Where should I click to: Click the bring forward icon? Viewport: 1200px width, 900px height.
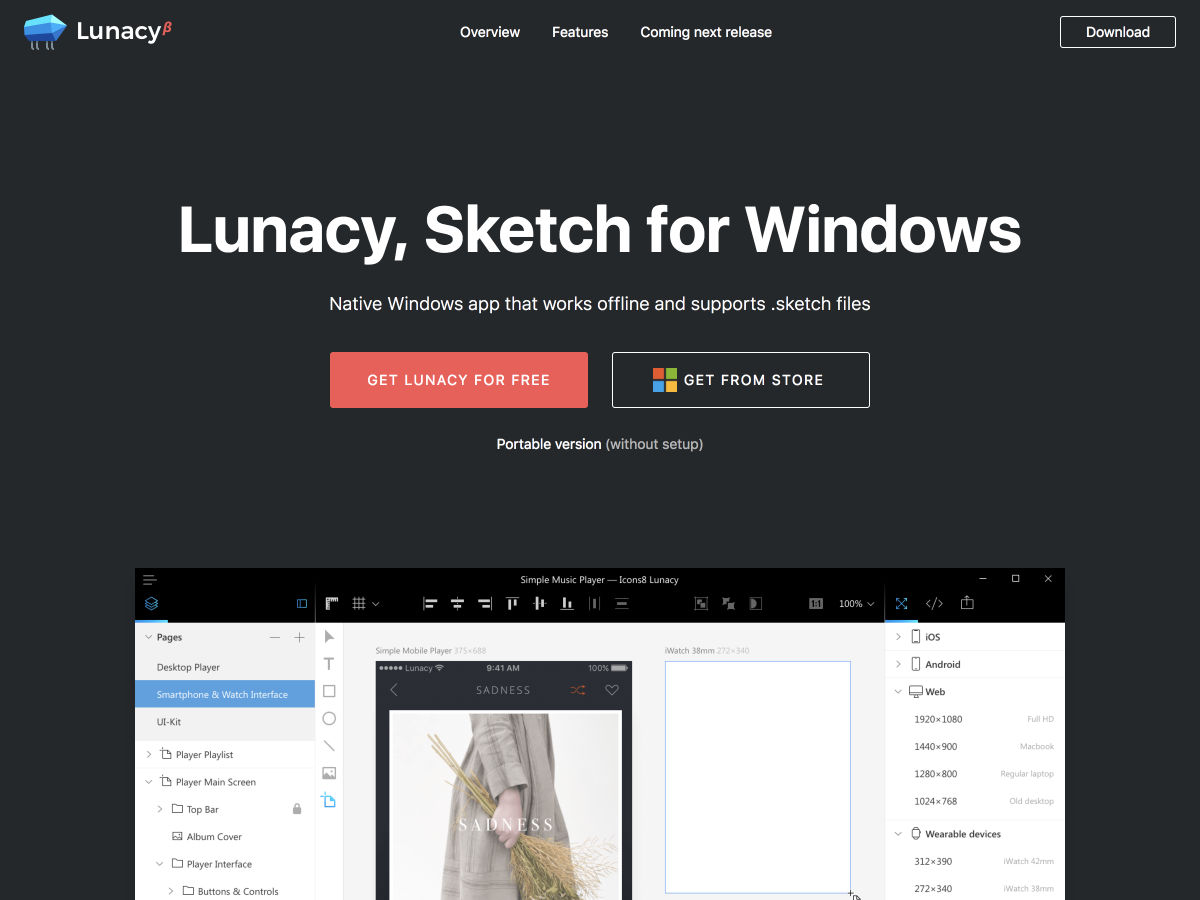[701, 603]
